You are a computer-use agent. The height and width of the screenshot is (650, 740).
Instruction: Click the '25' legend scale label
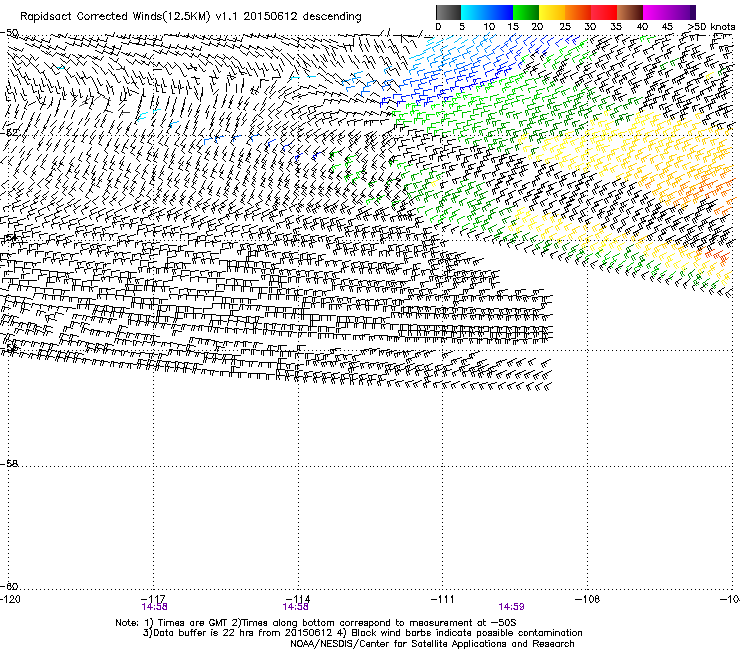[x=564, y=27]
